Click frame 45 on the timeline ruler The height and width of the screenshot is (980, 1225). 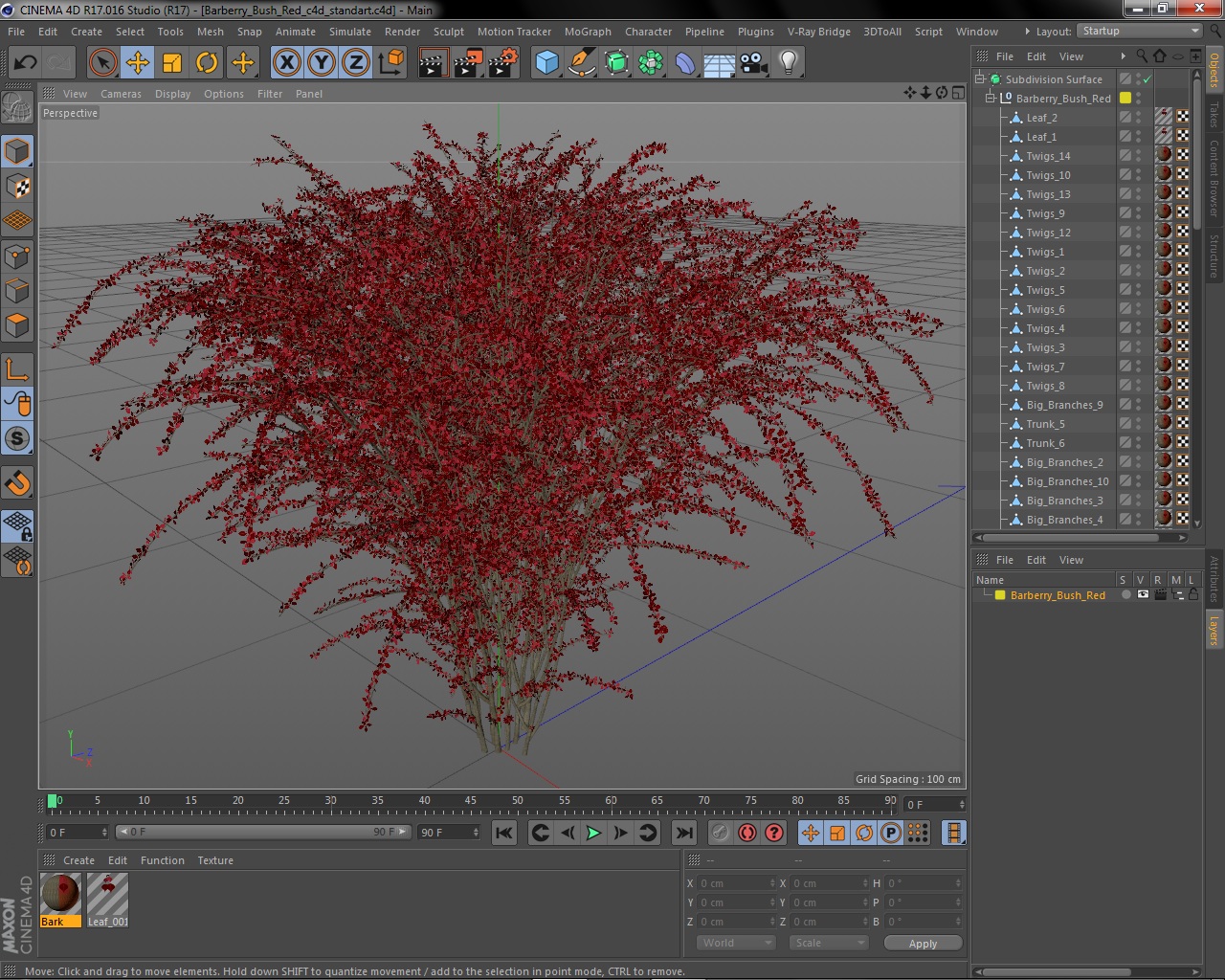tap(470, 801)
